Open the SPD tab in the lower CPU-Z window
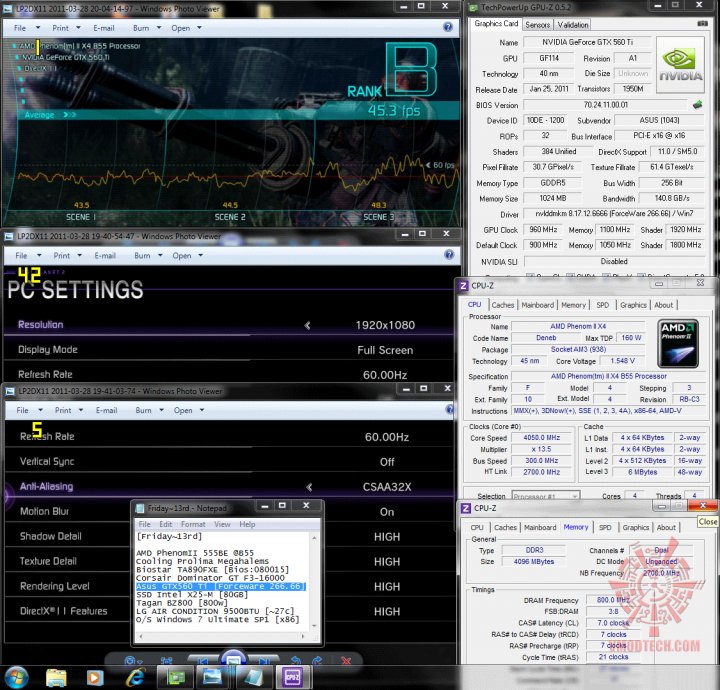The image size is (720, 690). pos(605,527)
